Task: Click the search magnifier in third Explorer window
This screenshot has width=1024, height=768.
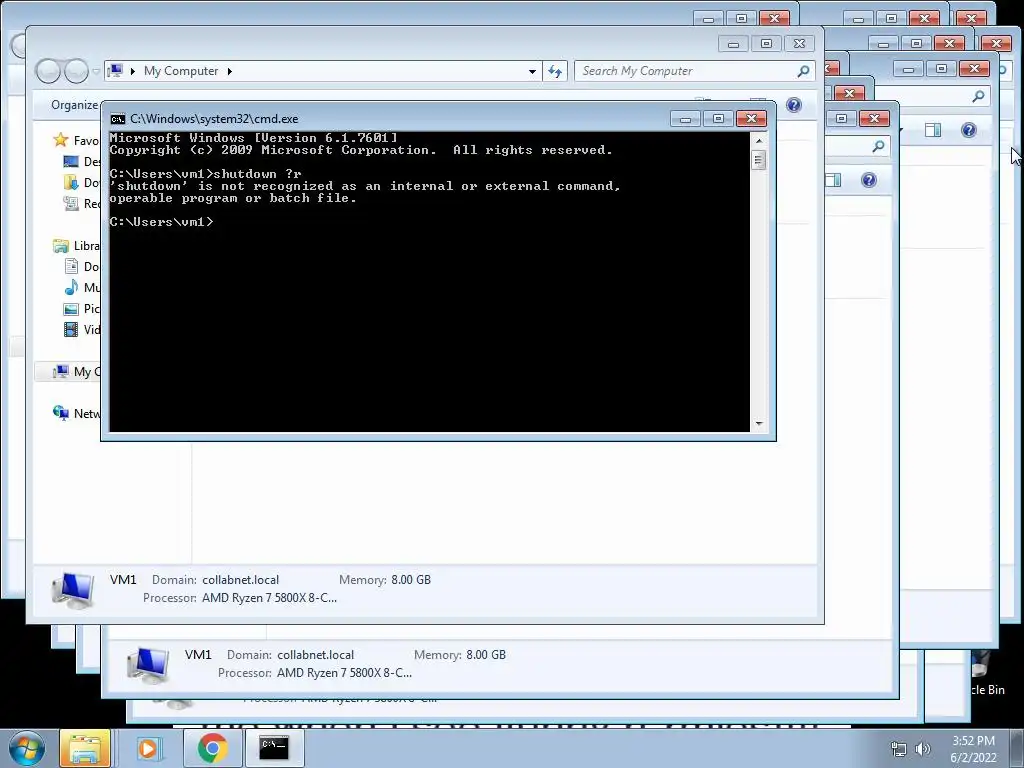Action: point(978,97)
